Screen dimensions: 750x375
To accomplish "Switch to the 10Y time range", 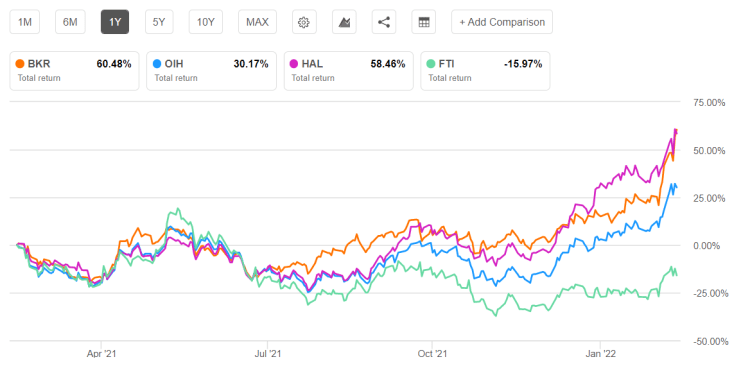I will 206,22.
